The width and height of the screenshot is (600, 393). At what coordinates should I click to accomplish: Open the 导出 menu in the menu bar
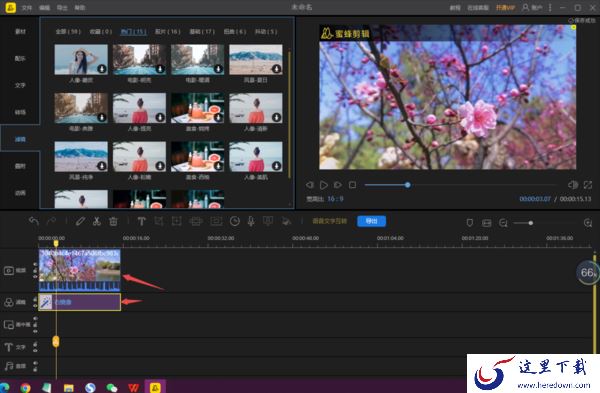[x=62, y=8]
